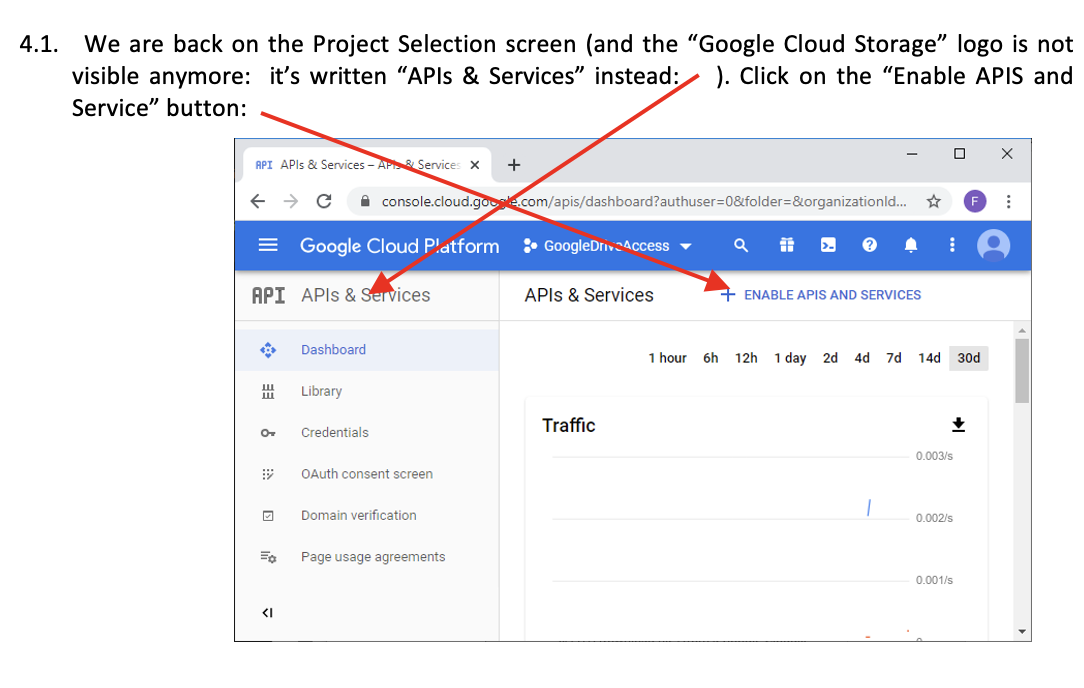Select the 7d time range
The height and width of the screenshot is (688, 1084).
click(x=894, y=358)
